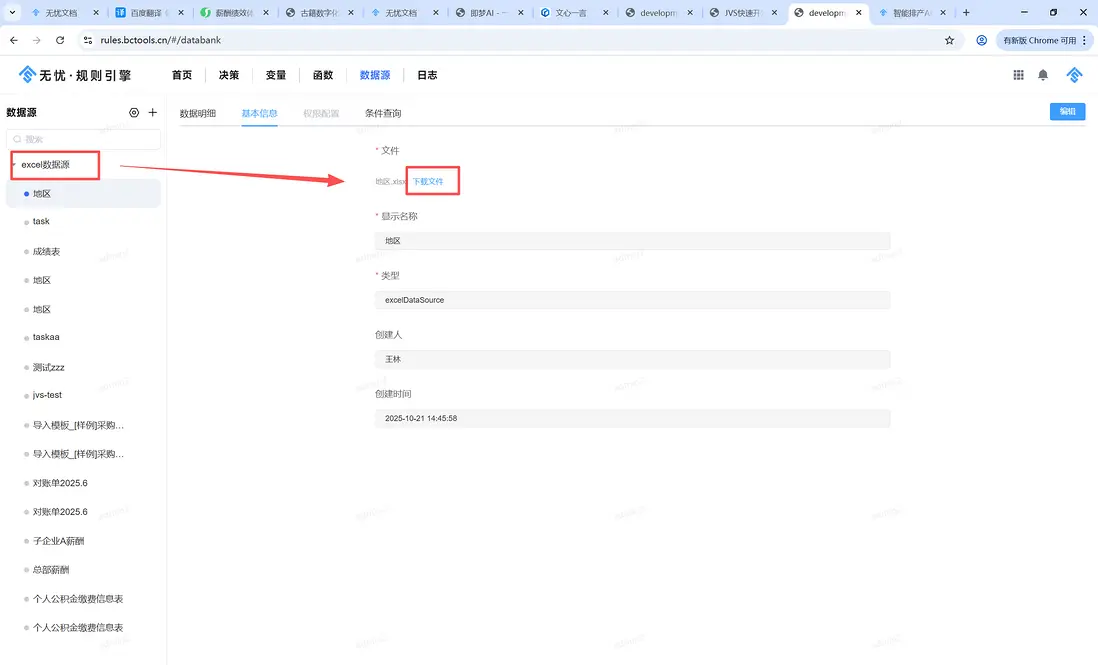The width and height of the screenshot is (1098, 665).
Task: Open the grid app launcher icon
Action: tap(1018, 74)
